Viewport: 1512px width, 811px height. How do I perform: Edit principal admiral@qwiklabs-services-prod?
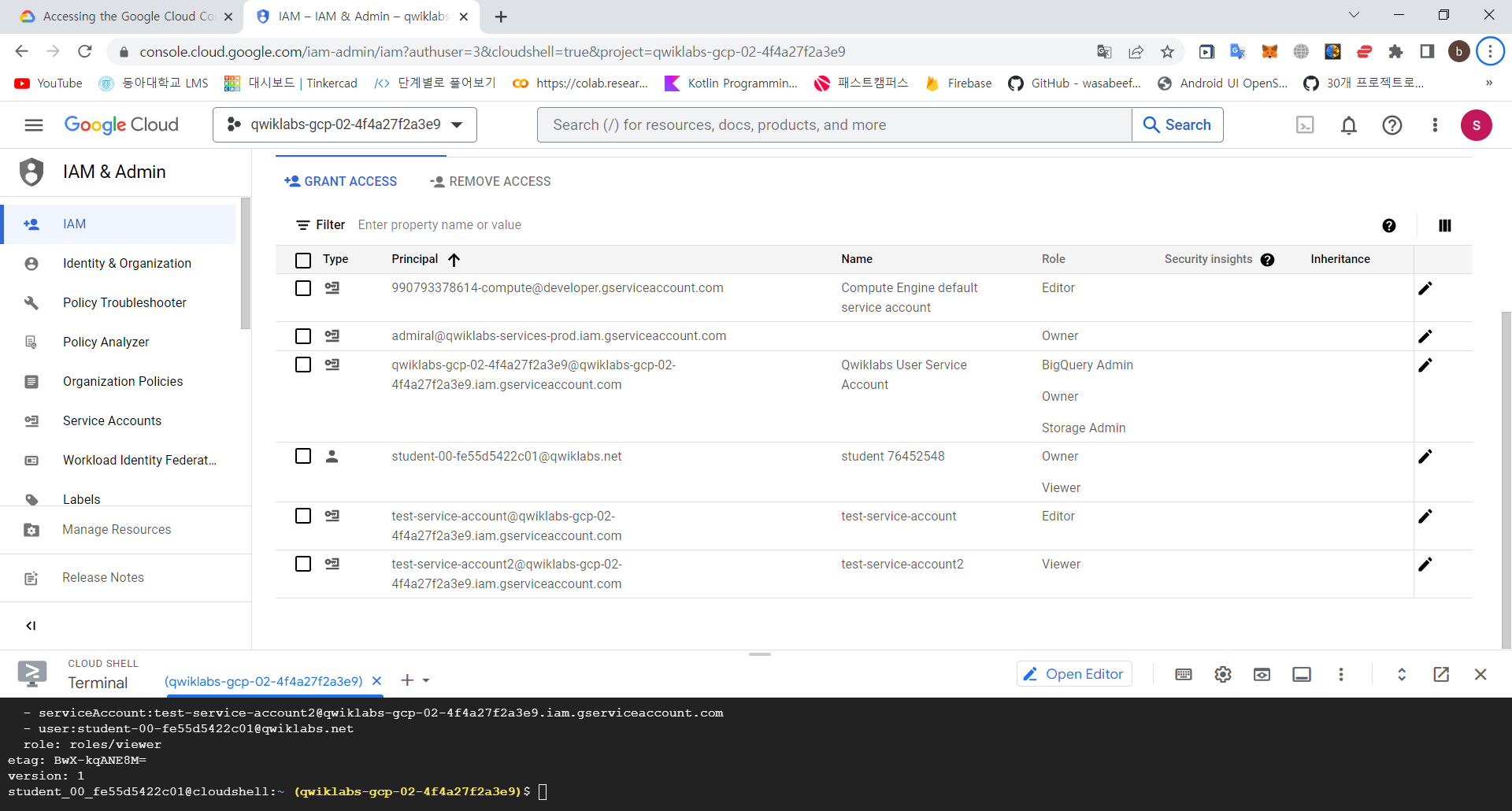1425,336
